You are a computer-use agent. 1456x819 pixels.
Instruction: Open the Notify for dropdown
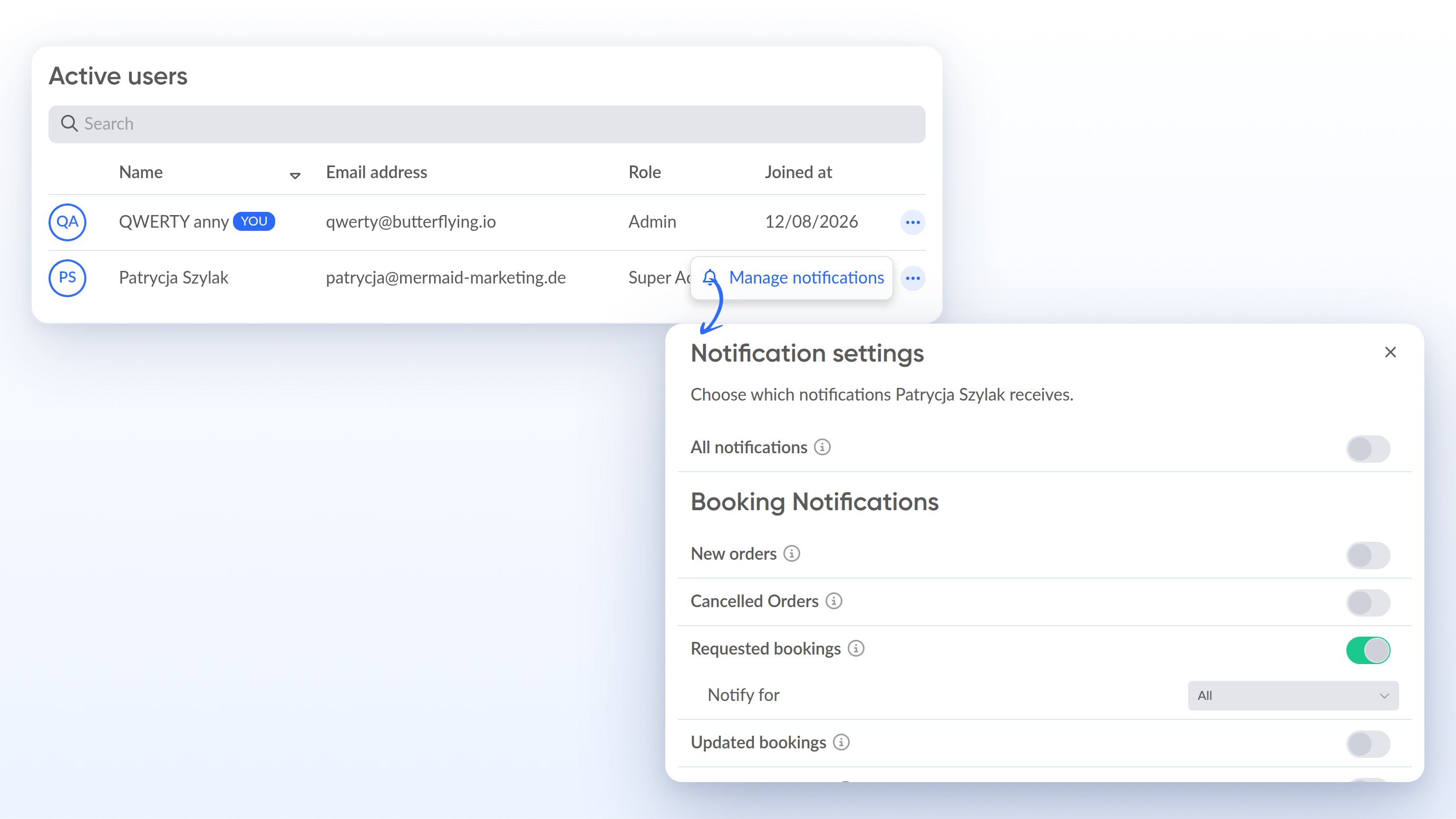(x=1293, y=695)
